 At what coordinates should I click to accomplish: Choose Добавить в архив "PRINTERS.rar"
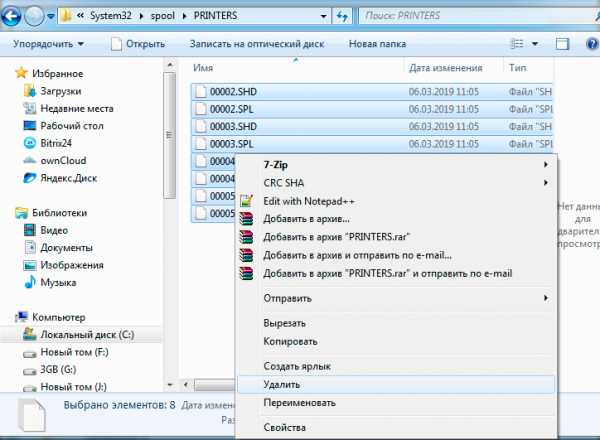coord(396,237)
